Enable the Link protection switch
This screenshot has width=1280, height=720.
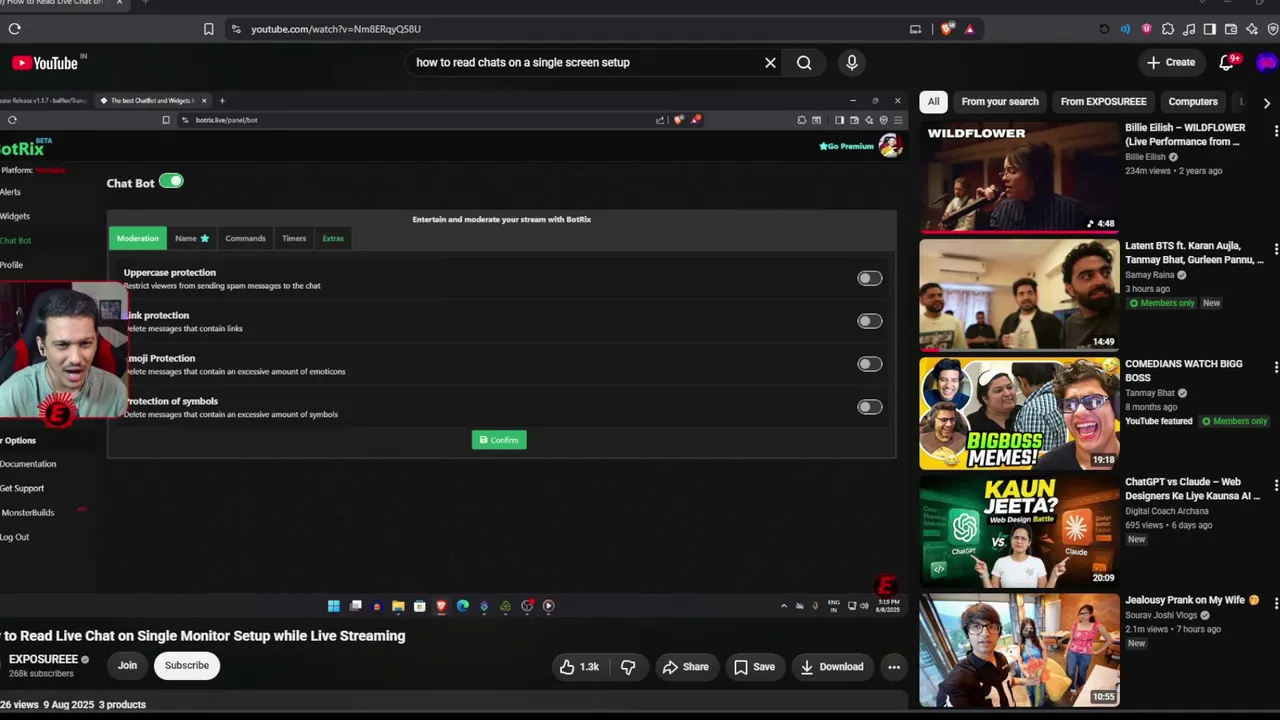(869, 321)
